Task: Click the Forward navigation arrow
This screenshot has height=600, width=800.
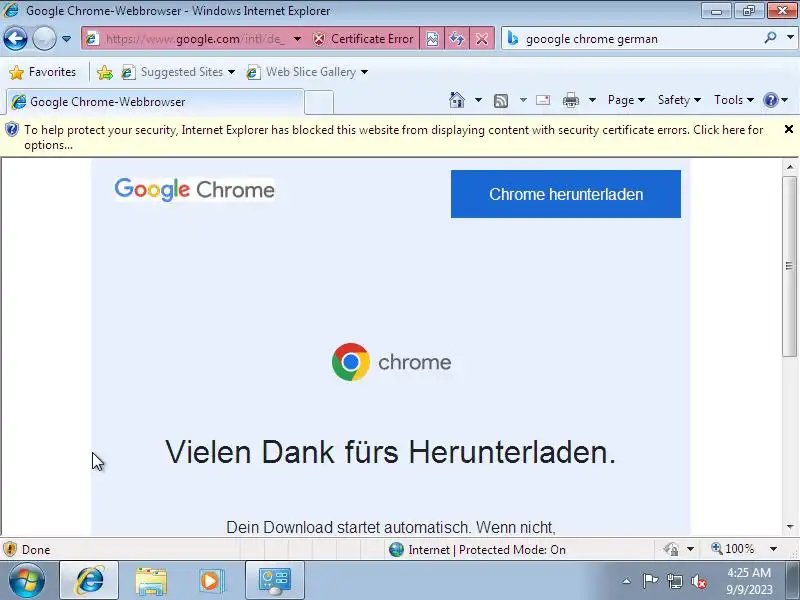Action: coord(44,39)
